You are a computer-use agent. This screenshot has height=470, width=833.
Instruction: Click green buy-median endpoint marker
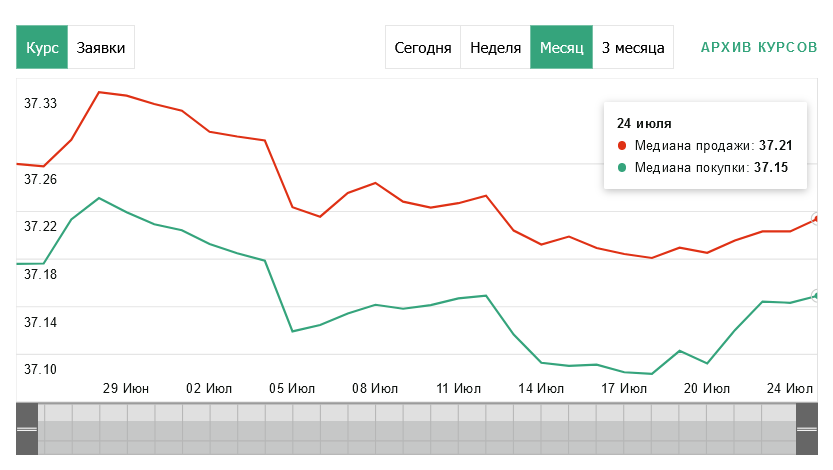click(817, 296)
